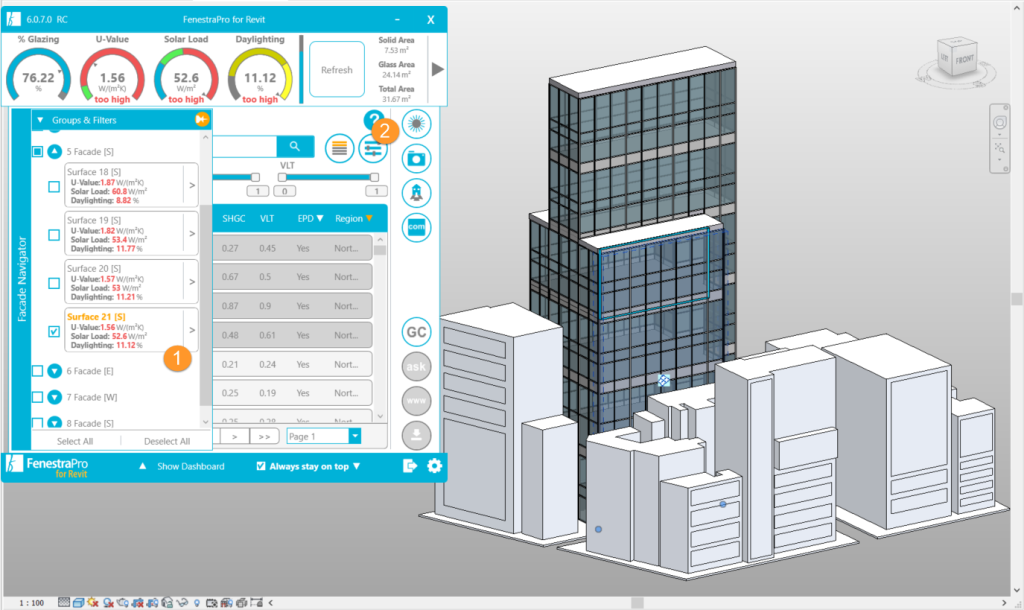Click the download round icon

tap(416, 435)
